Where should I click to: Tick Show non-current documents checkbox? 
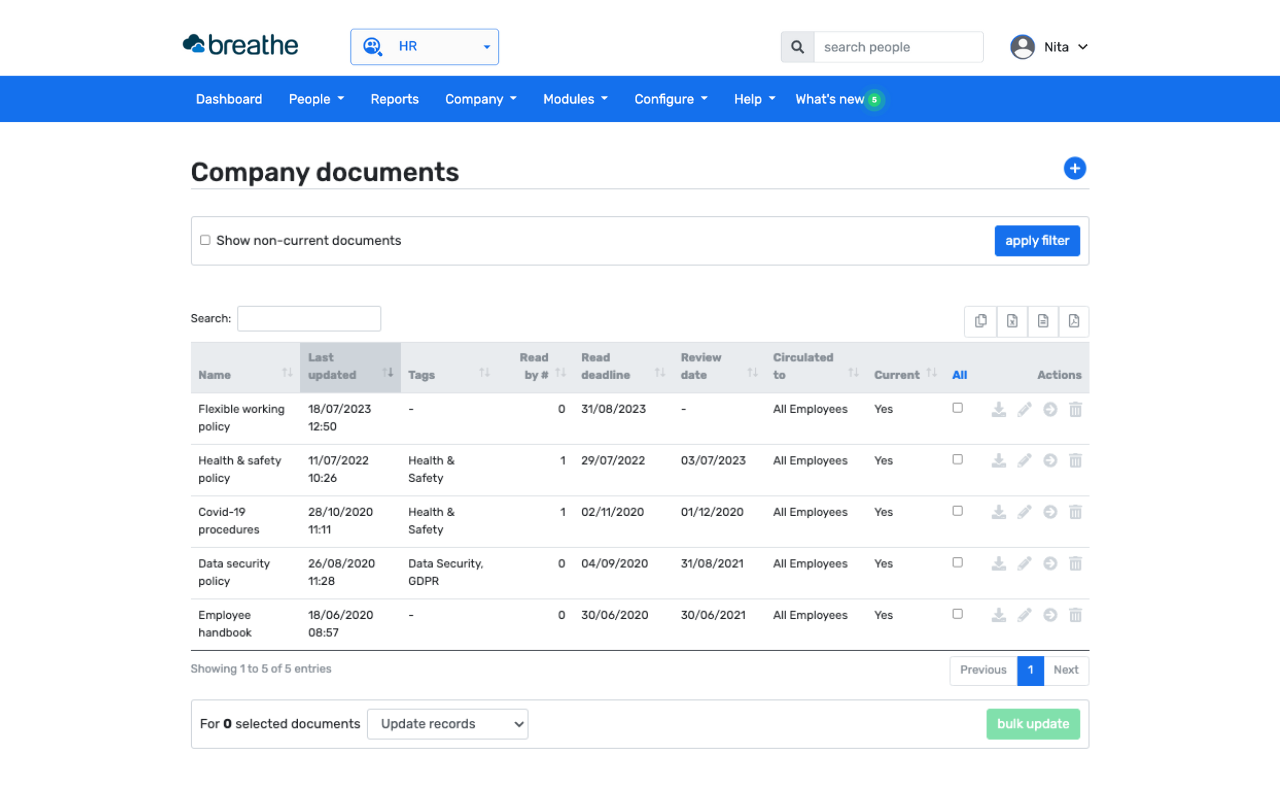pos(205,240)
